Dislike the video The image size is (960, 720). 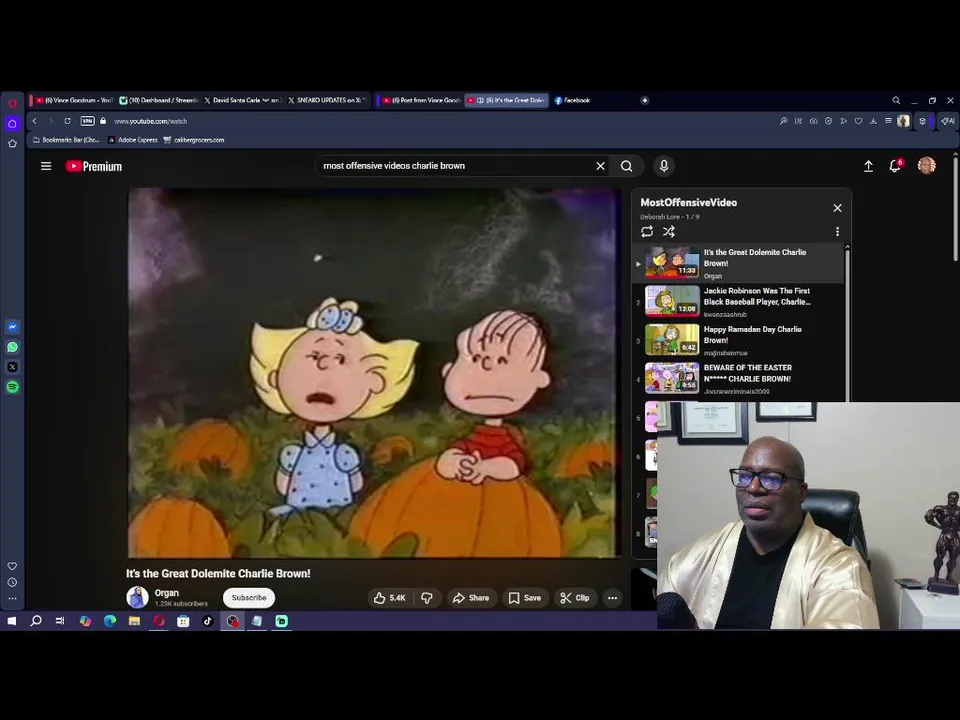click(427, 598)
